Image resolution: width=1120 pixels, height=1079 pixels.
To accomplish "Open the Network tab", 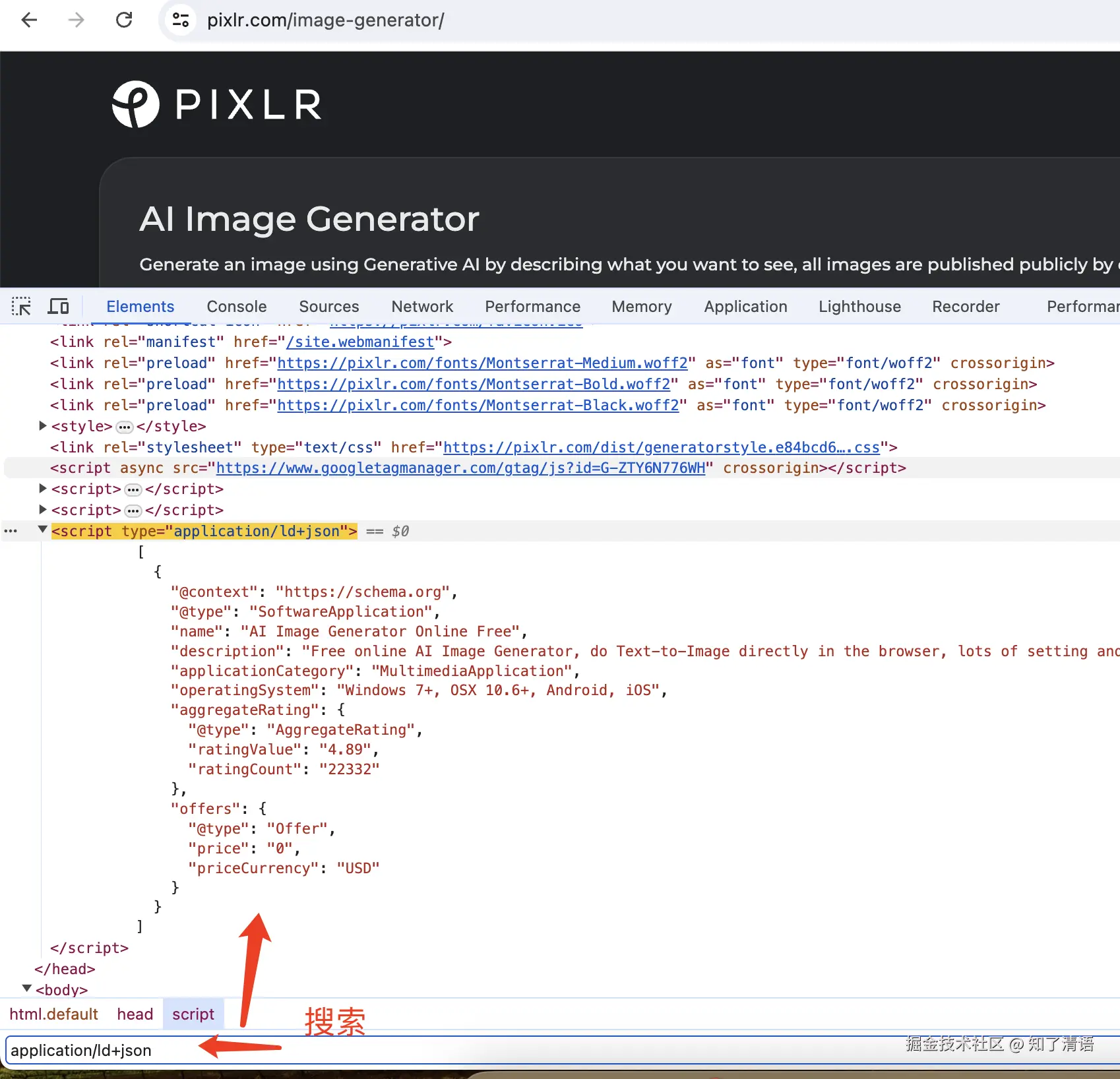I will click(422, 307).
